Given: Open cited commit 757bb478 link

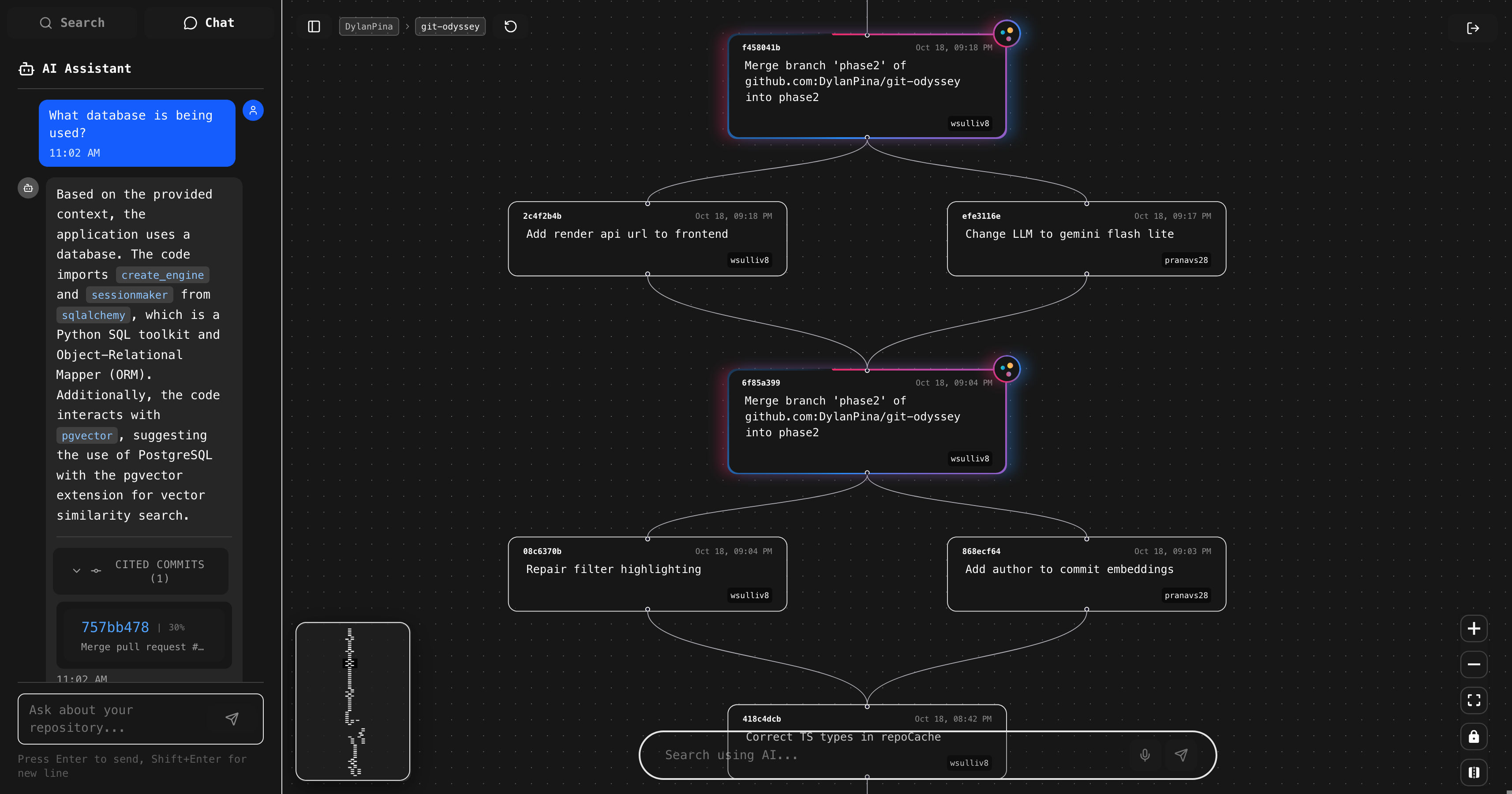Looking at the screenshot, I should 115,627.
